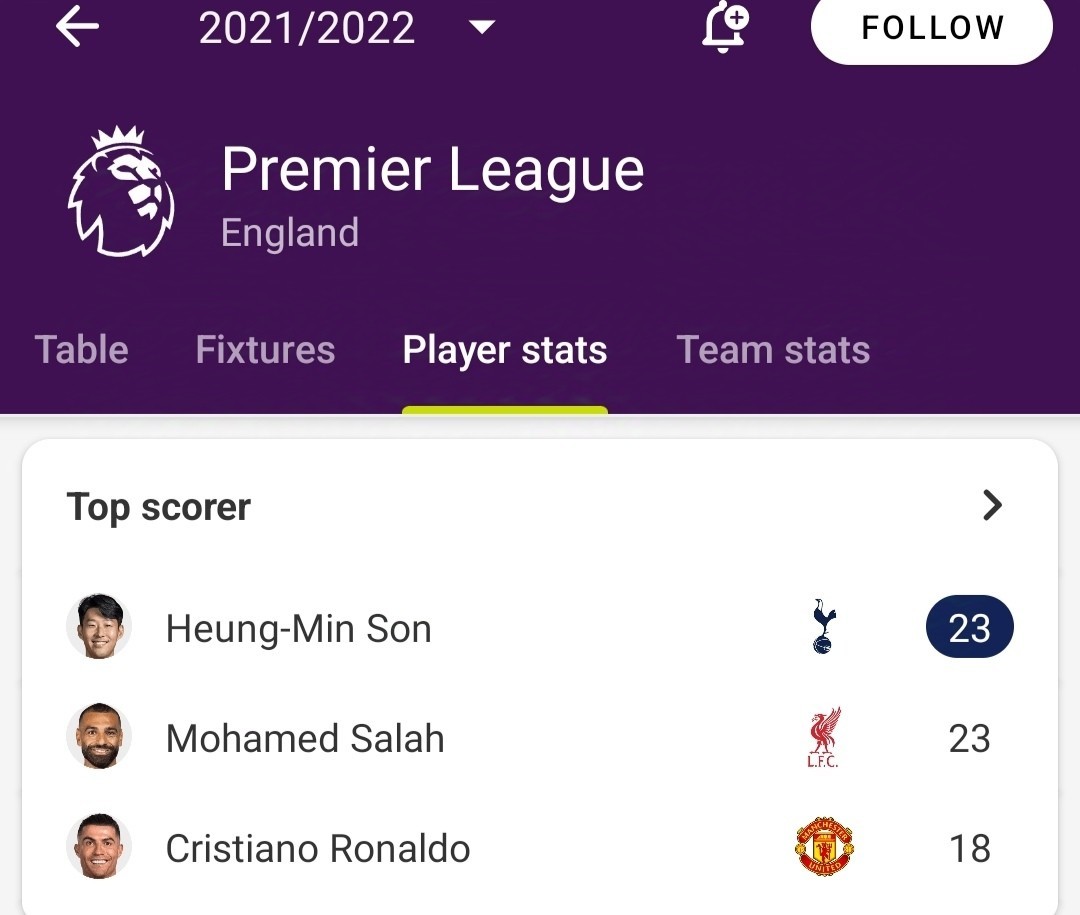Expand the Top scorer list chevron
Screen dimensions: 1080x915
pos(992,505)
